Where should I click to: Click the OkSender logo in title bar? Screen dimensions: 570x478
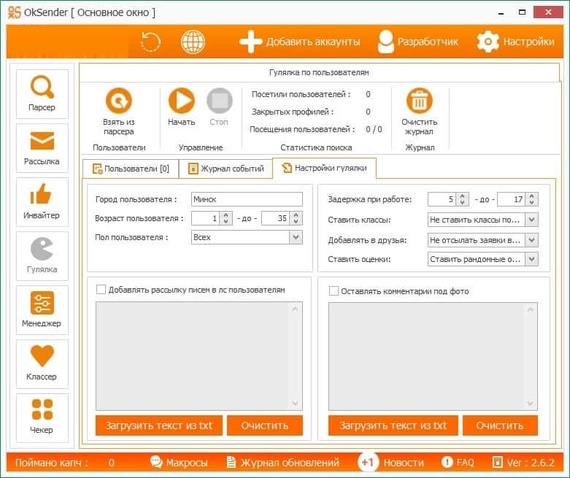(x=14, y=12)
